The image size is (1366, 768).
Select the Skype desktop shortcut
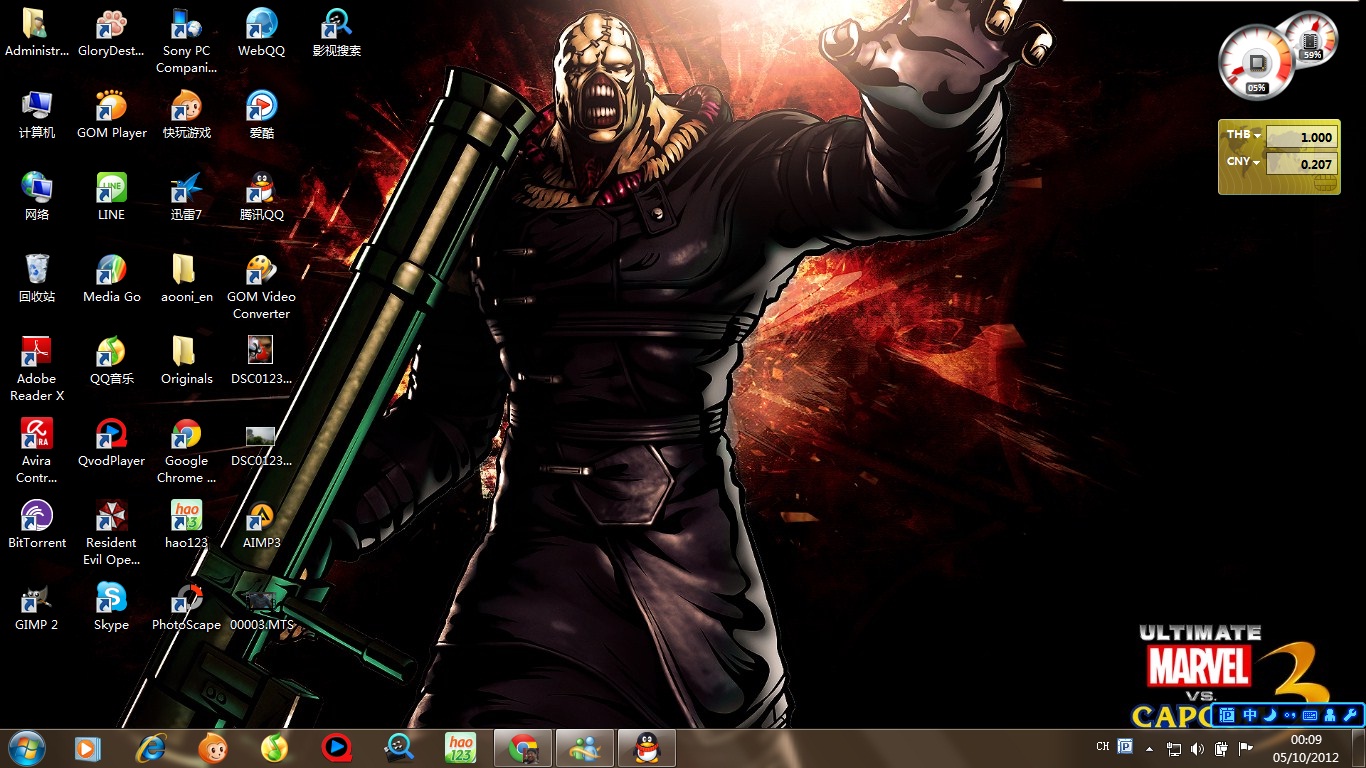coord(111,607)
